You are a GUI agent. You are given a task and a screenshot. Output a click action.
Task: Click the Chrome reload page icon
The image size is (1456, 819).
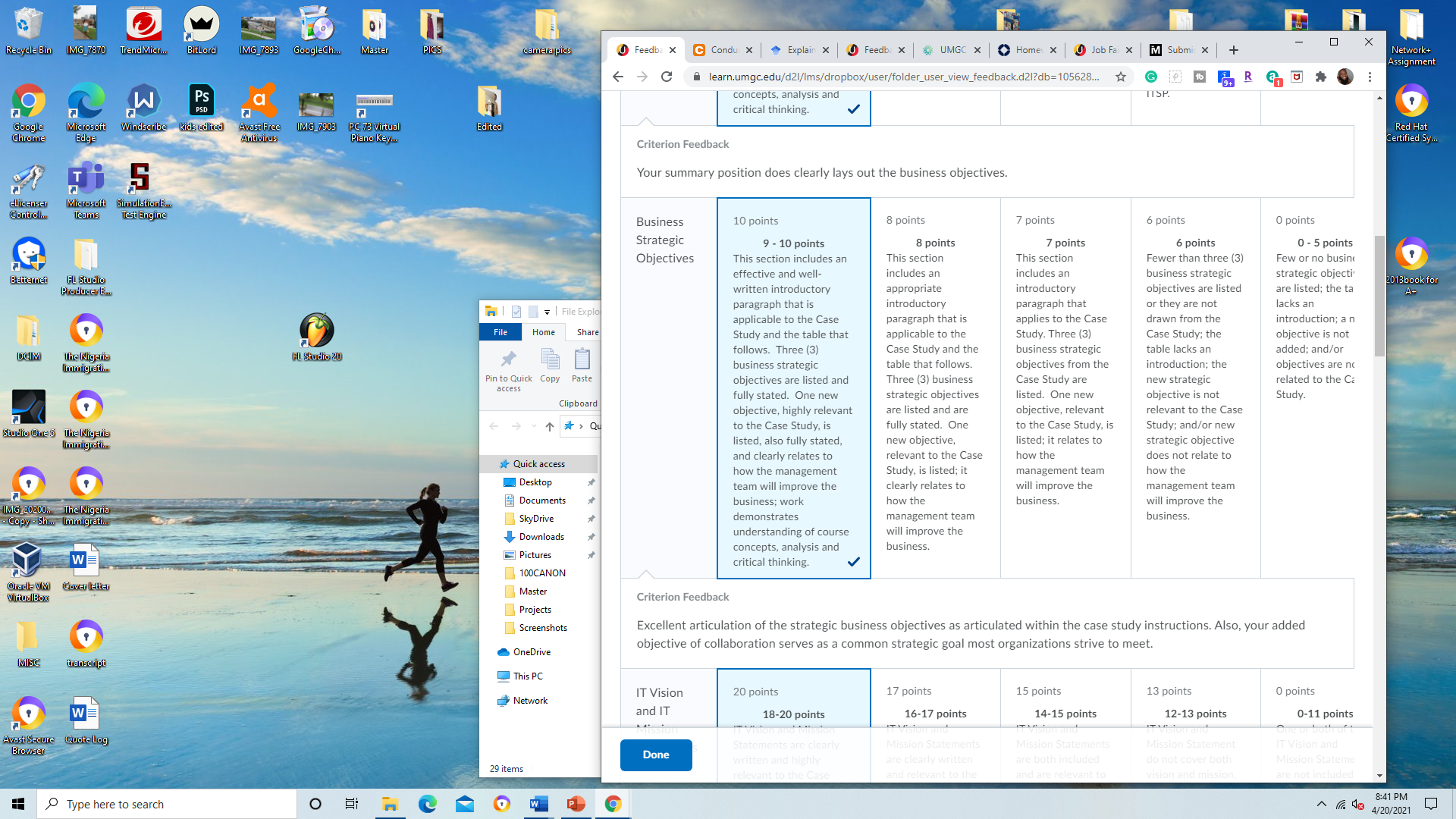click(x=667, y=77)
